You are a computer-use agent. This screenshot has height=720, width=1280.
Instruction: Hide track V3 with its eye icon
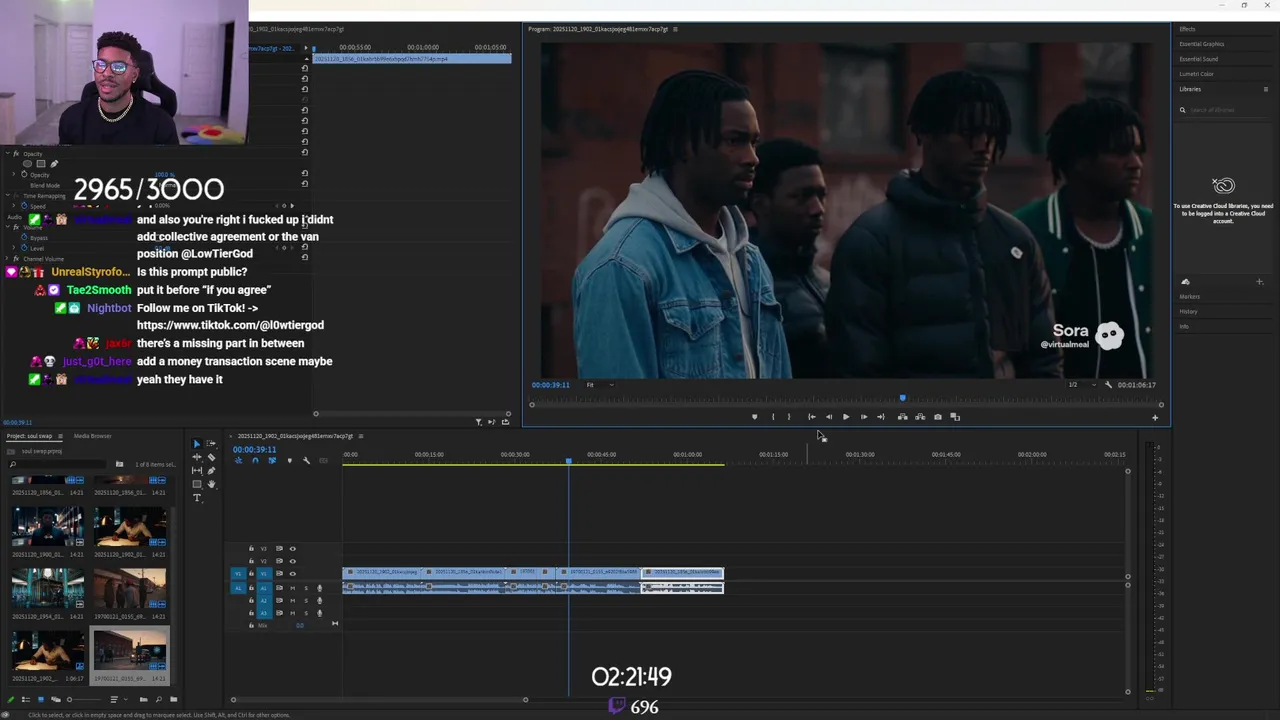[x=292, y=549]
